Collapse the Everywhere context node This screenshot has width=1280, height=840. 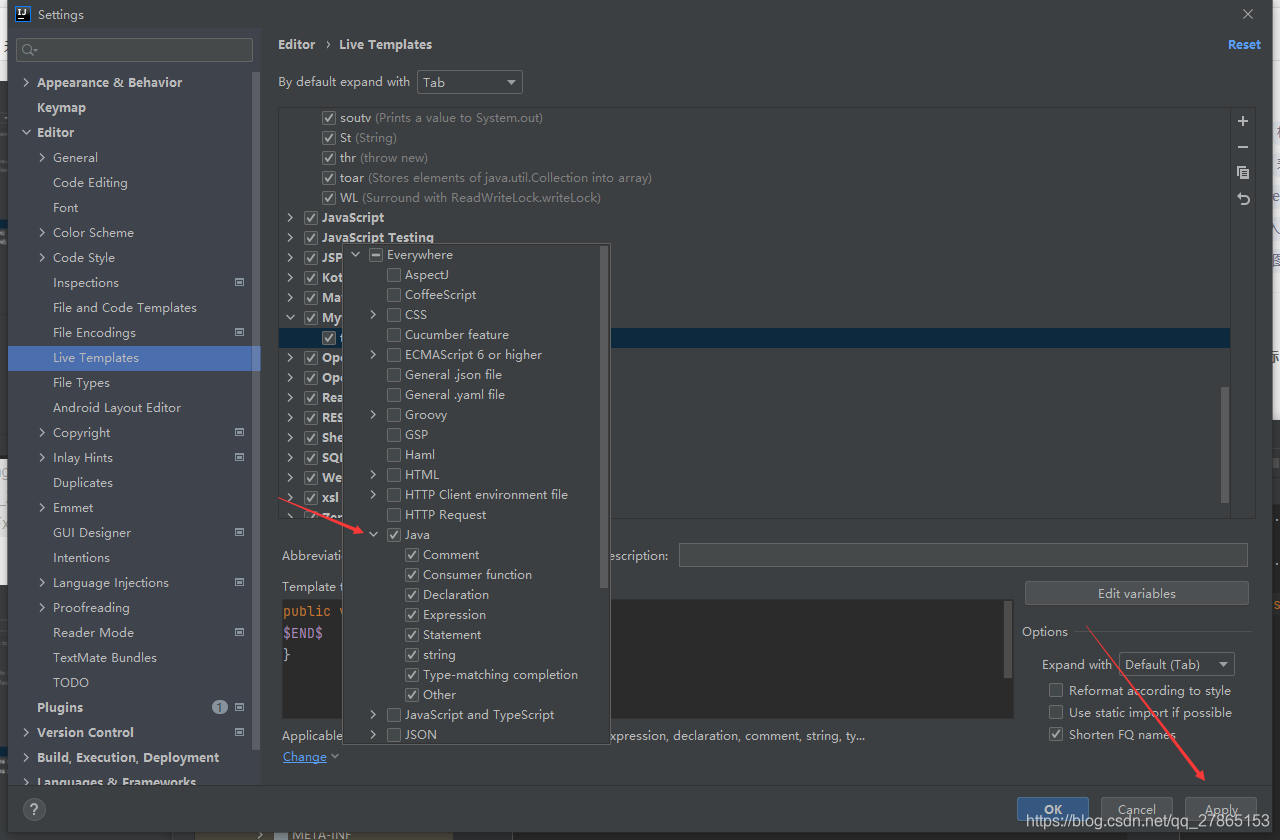point(356,255)
